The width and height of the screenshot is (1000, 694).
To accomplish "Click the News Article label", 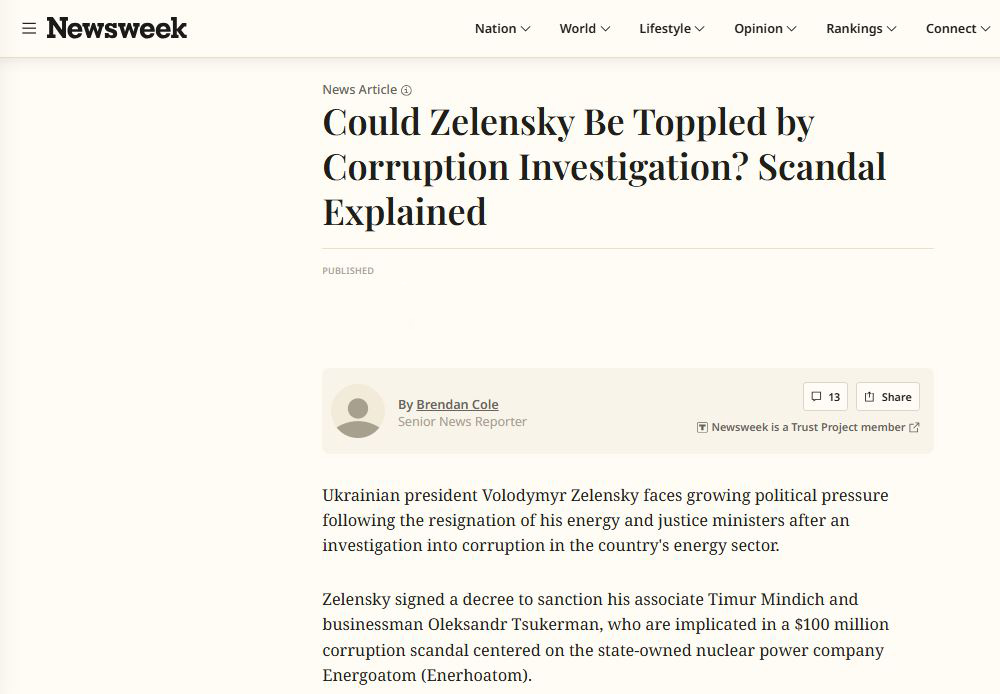I will (359, 90).
